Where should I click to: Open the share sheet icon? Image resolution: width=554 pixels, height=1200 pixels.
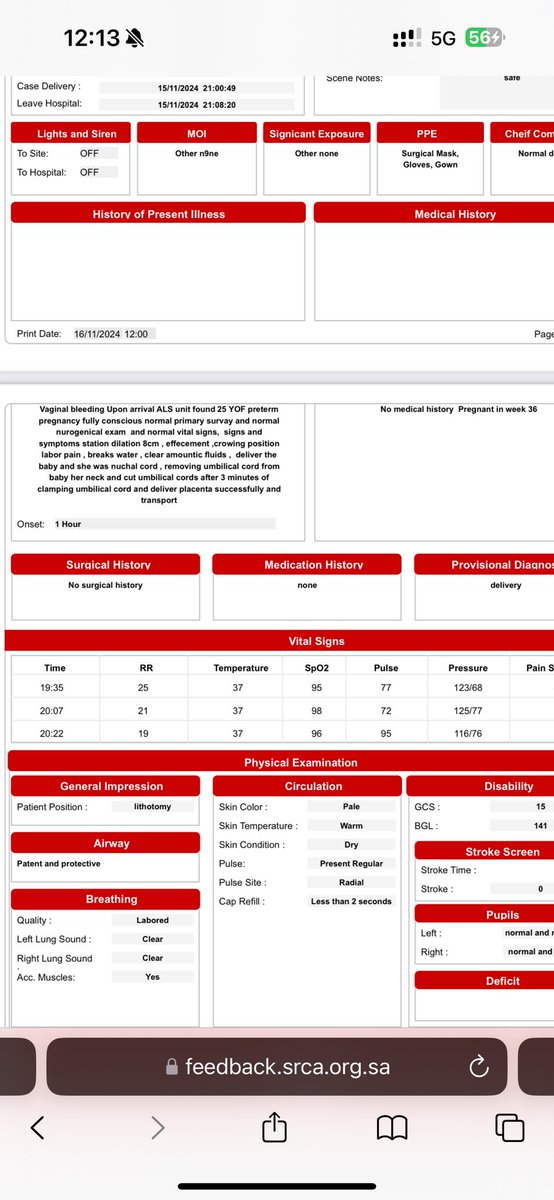pos(274,1126)
